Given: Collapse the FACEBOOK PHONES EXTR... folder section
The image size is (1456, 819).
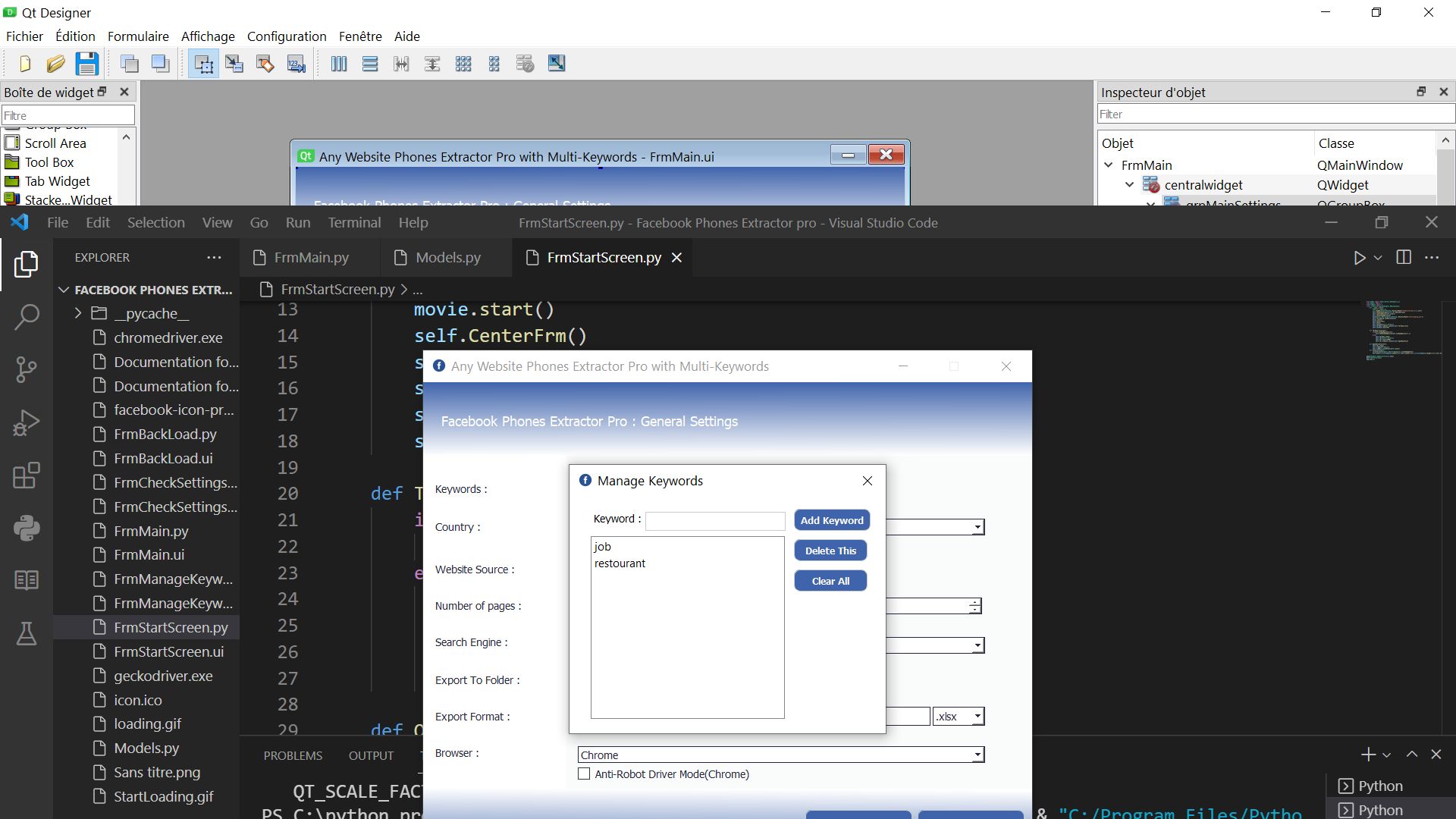Looking at the screenshot, I should click(64, 290).
